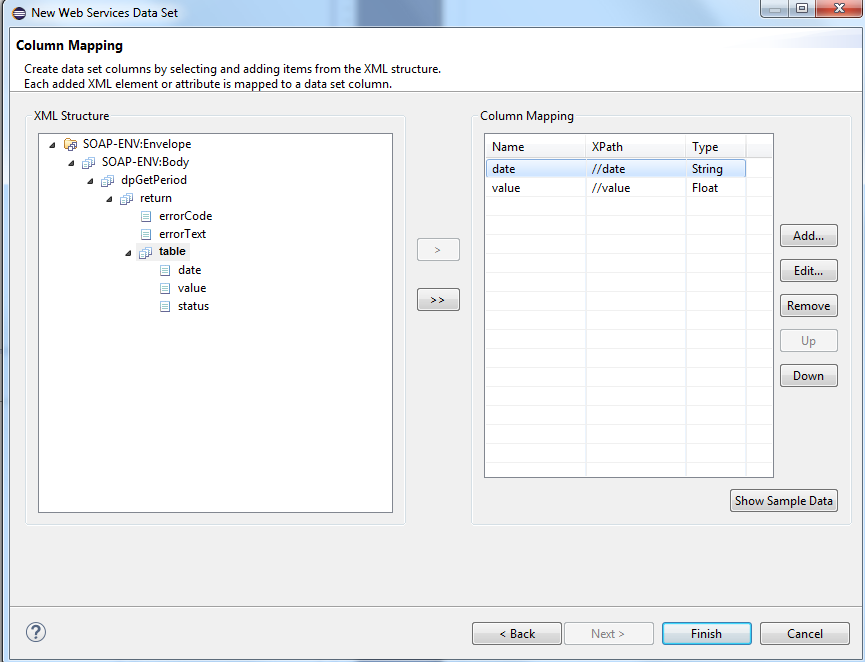
Task: Select dpGetPeriod tree item
Action: (x=154, y=180)
